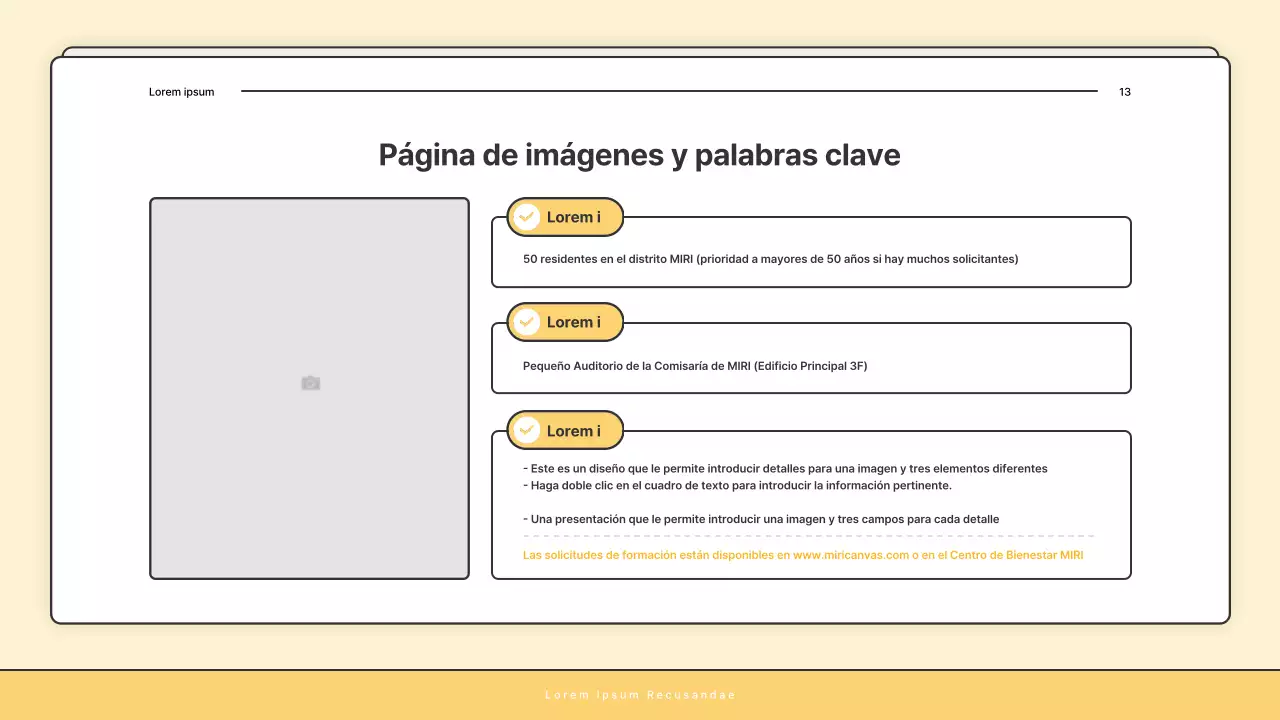
Task: Click the 50 residentes distrito MIRI text box
Action: (770, 258)
